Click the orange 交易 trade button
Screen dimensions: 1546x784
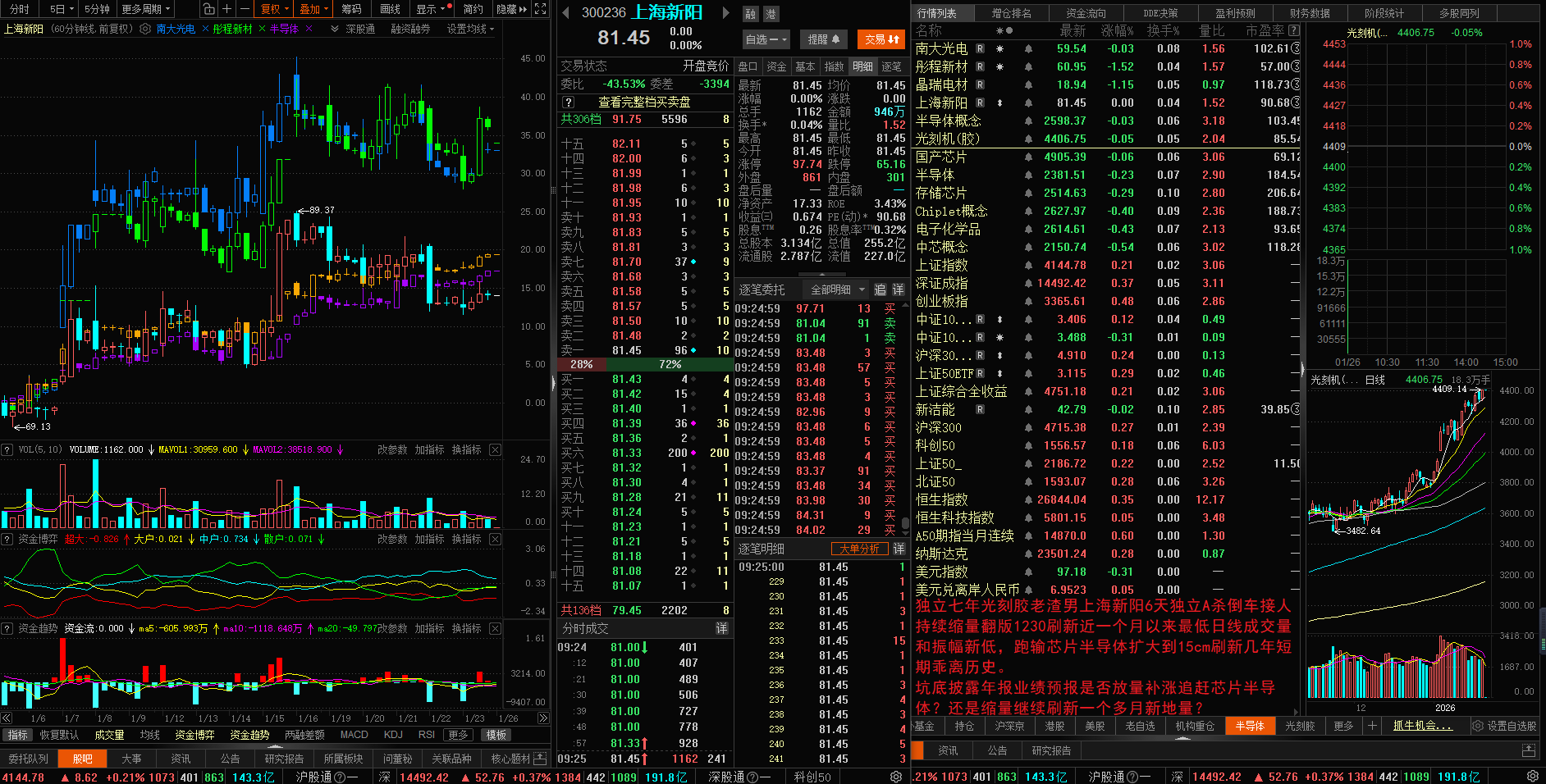(881, 39)
